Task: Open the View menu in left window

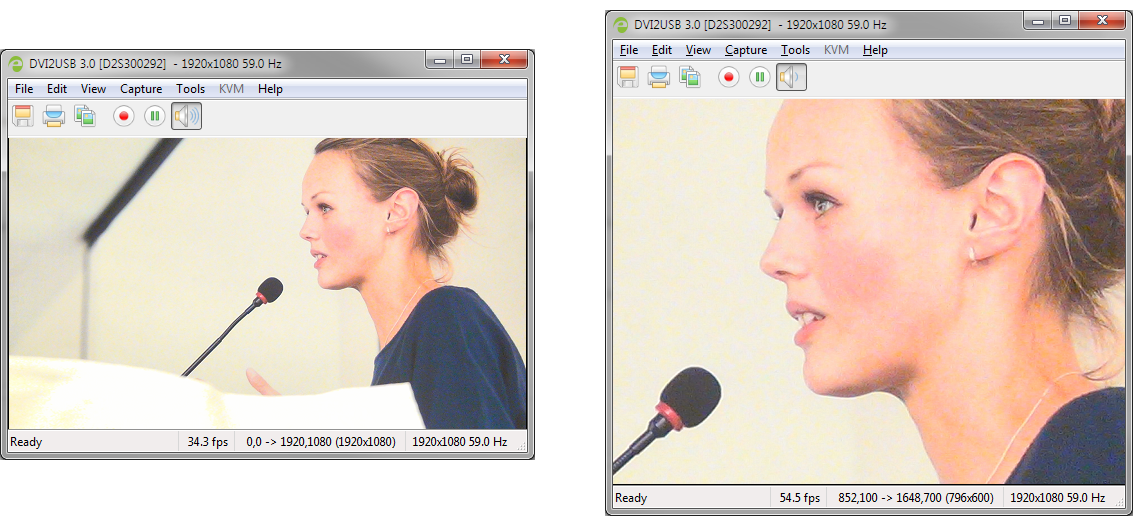Action: click(x=93, y=89)
